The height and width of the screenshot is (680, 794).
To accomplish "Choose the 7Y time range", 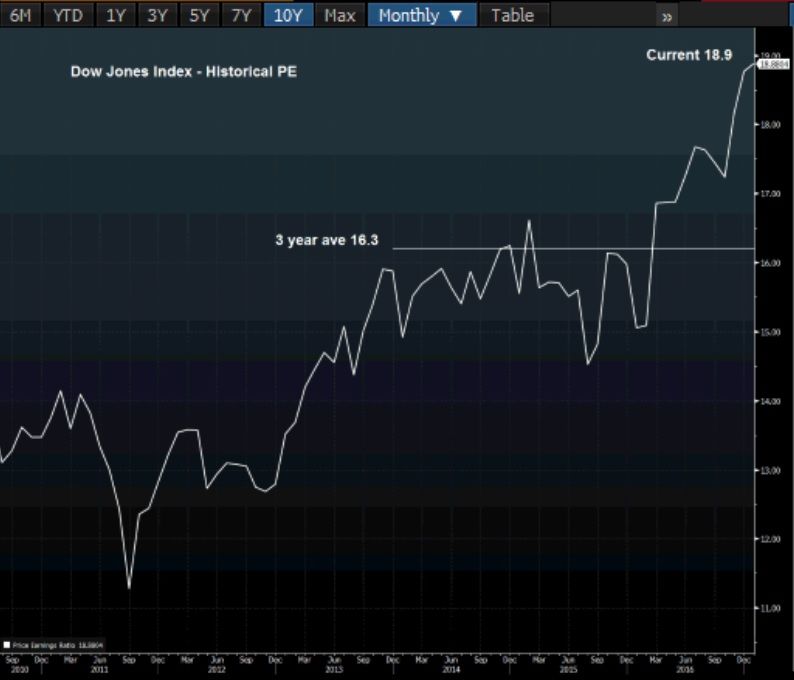I will coord(241,16).
